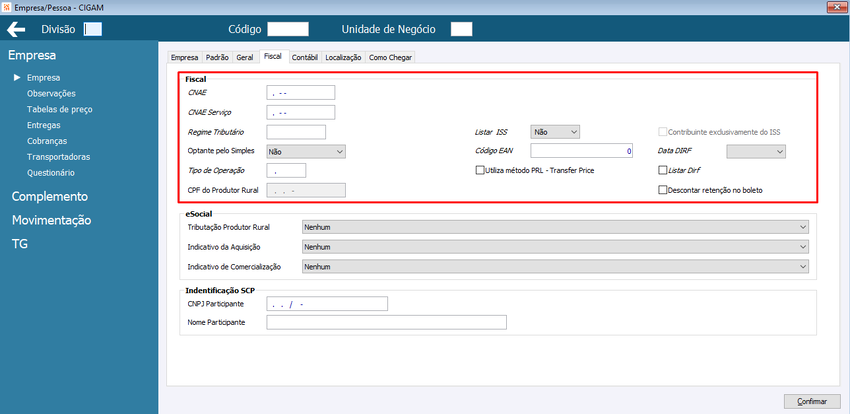Click the Divisão input field
Viewport: 850px width, 414px height.
click(93, 29)
